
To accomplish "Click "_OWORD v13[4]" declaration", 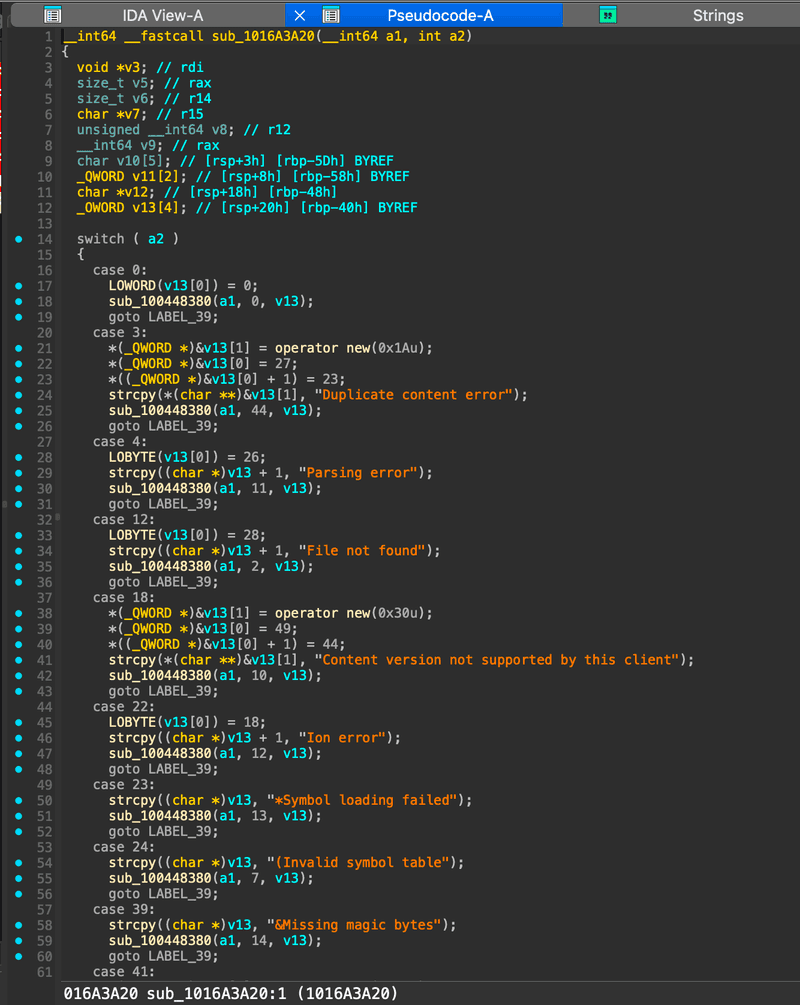I will 132,208.
